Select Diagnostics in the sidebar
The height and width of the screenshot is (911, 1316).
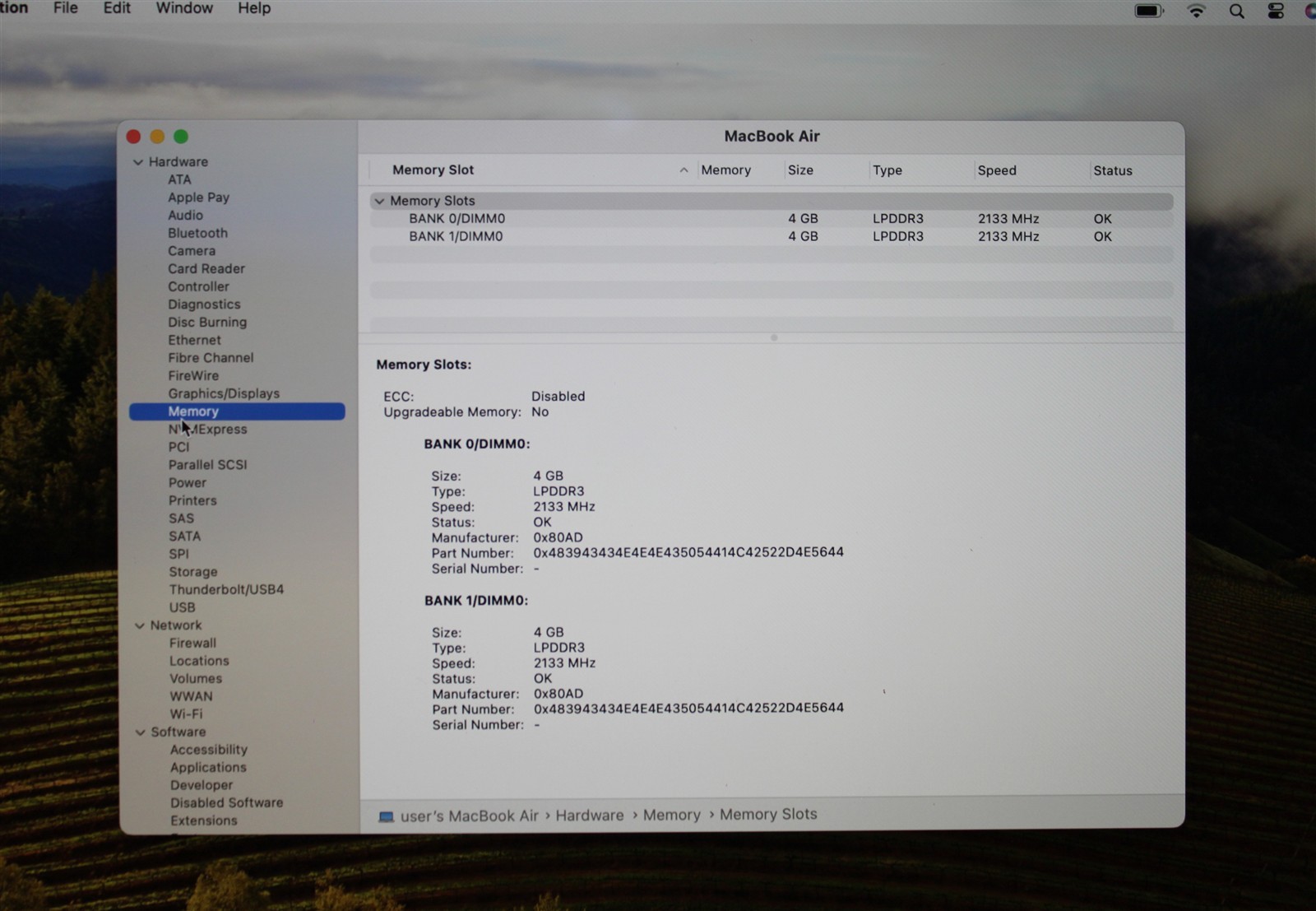204,304
